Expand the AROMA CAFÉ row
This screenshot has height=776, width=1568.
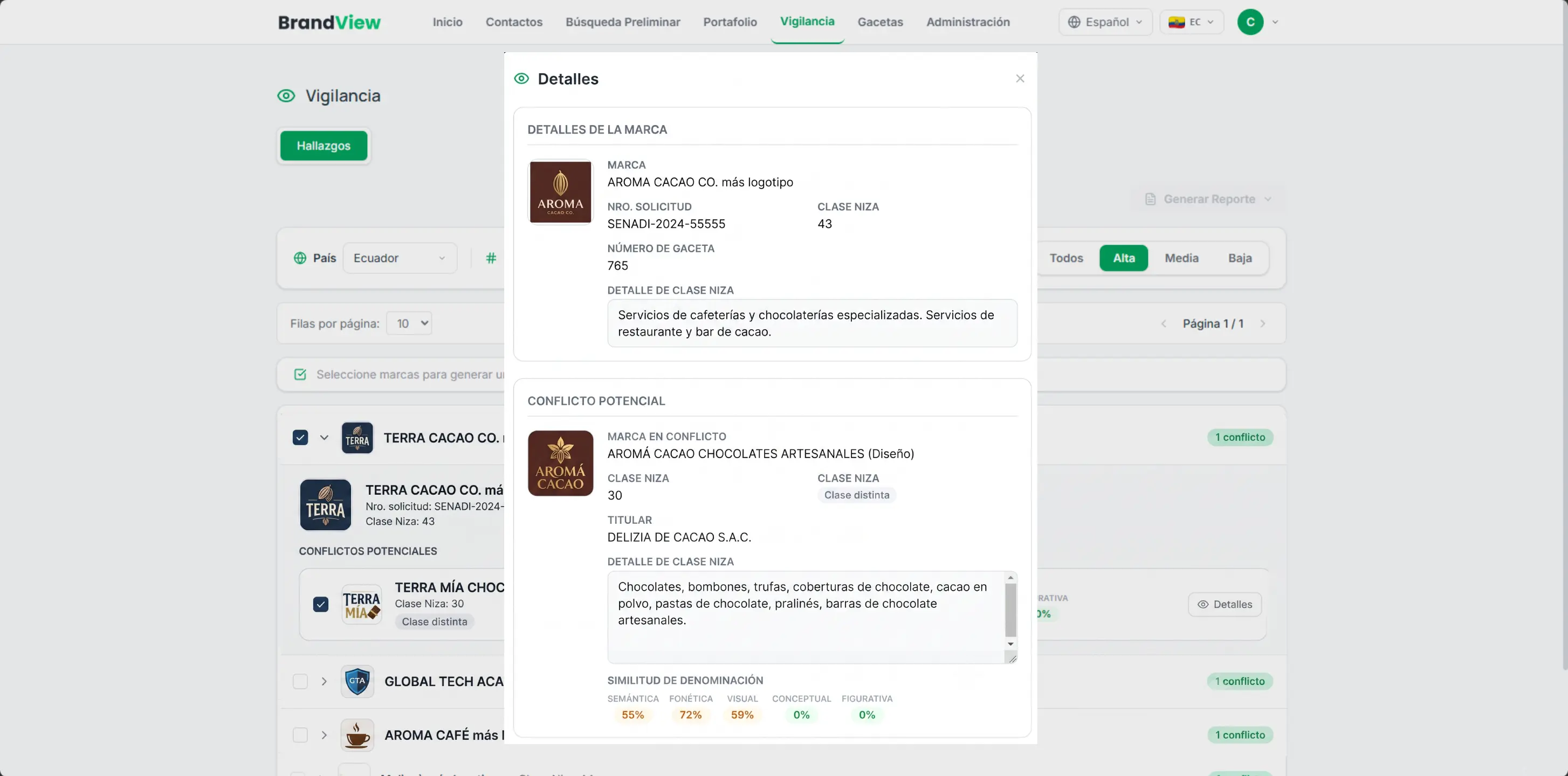tap(324, 735)
